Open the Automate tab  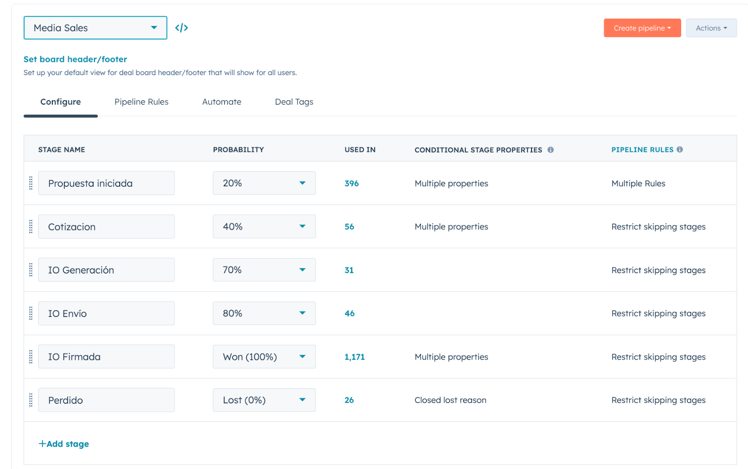coord(221,102)
